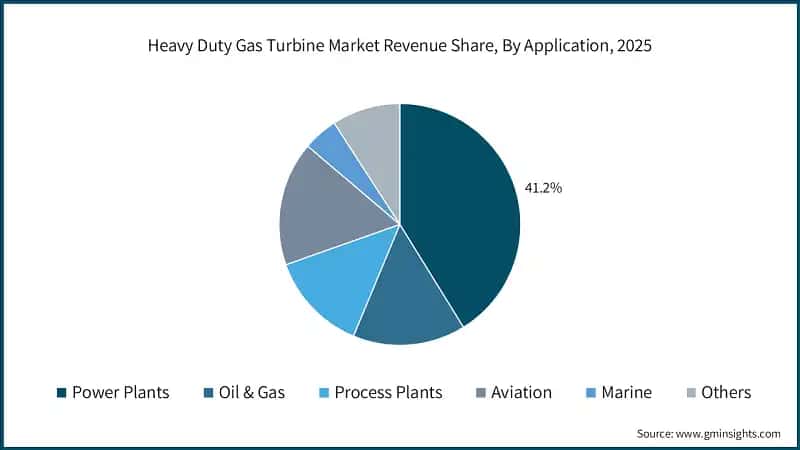Click the Process Plants legend color square
Viewport: 800px width, 450px height.
pyautogui.click(x=324, y=393)
